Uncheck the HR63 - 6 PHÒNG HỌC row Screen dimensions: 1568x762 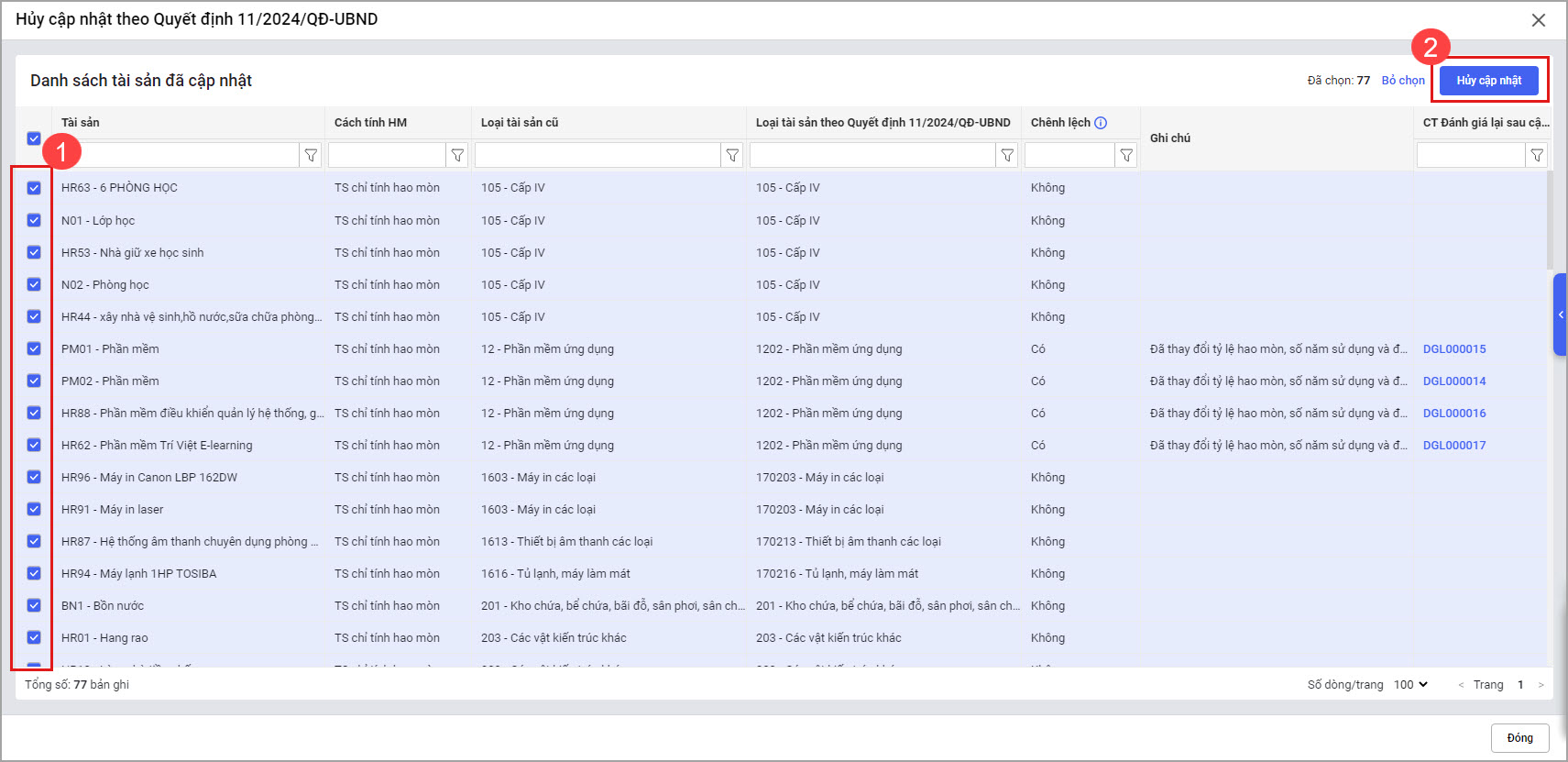pos(34,188)
